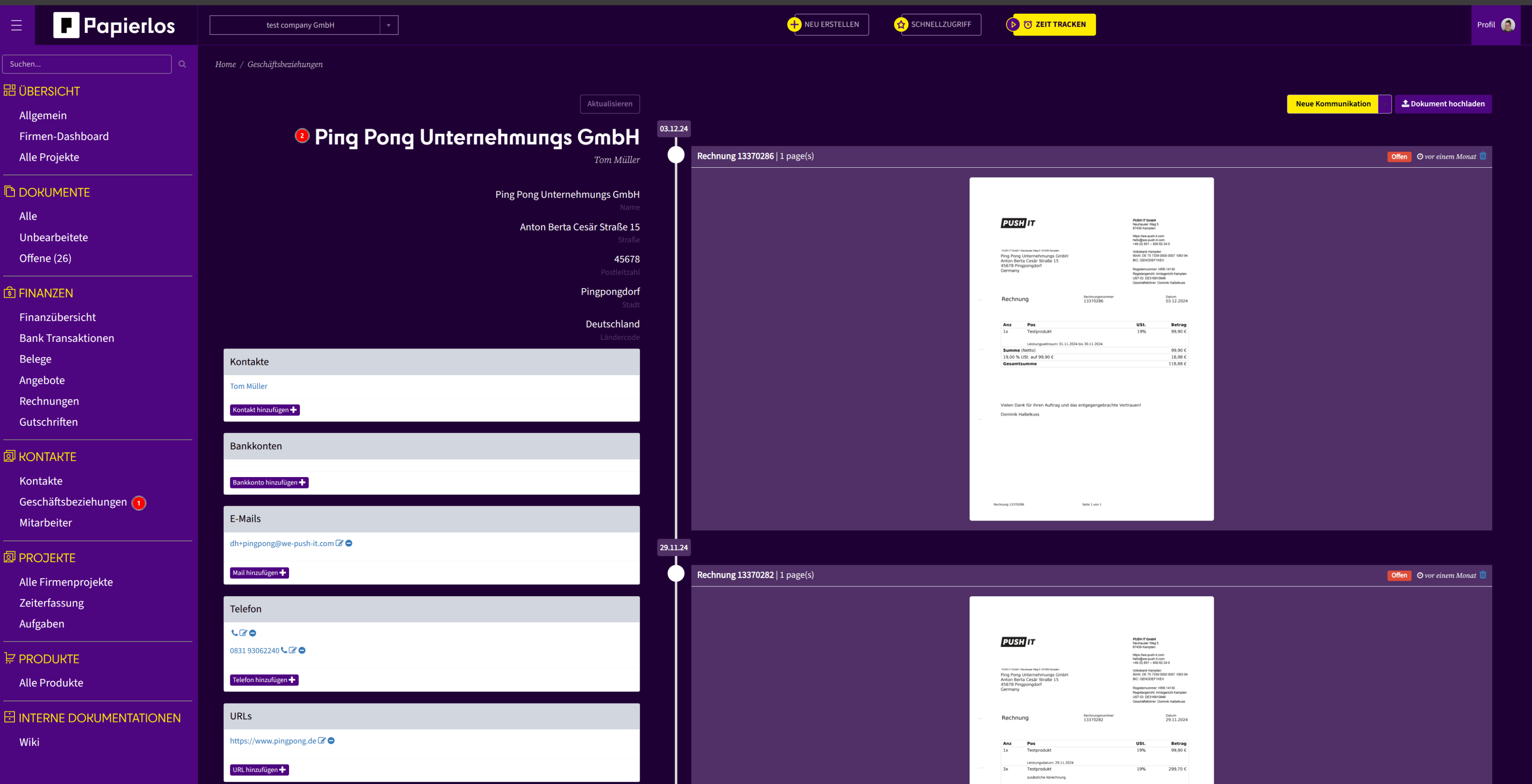Viewport: 1532px width, 784px height.
Task: Click the search magnifier icon
Action: tap(182, 64)
